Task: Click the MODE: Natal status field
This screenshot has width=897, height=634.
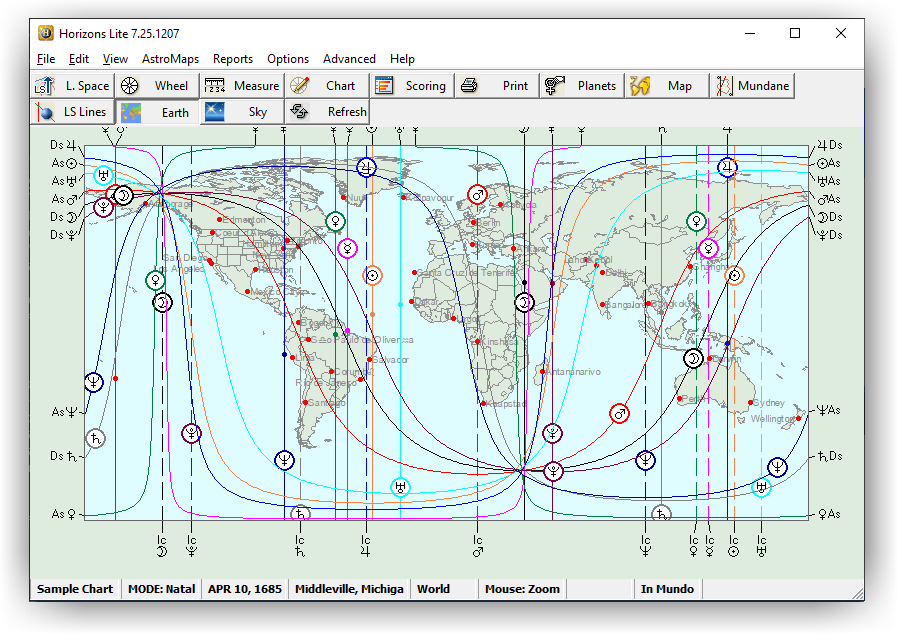Action: click(161, 589)
